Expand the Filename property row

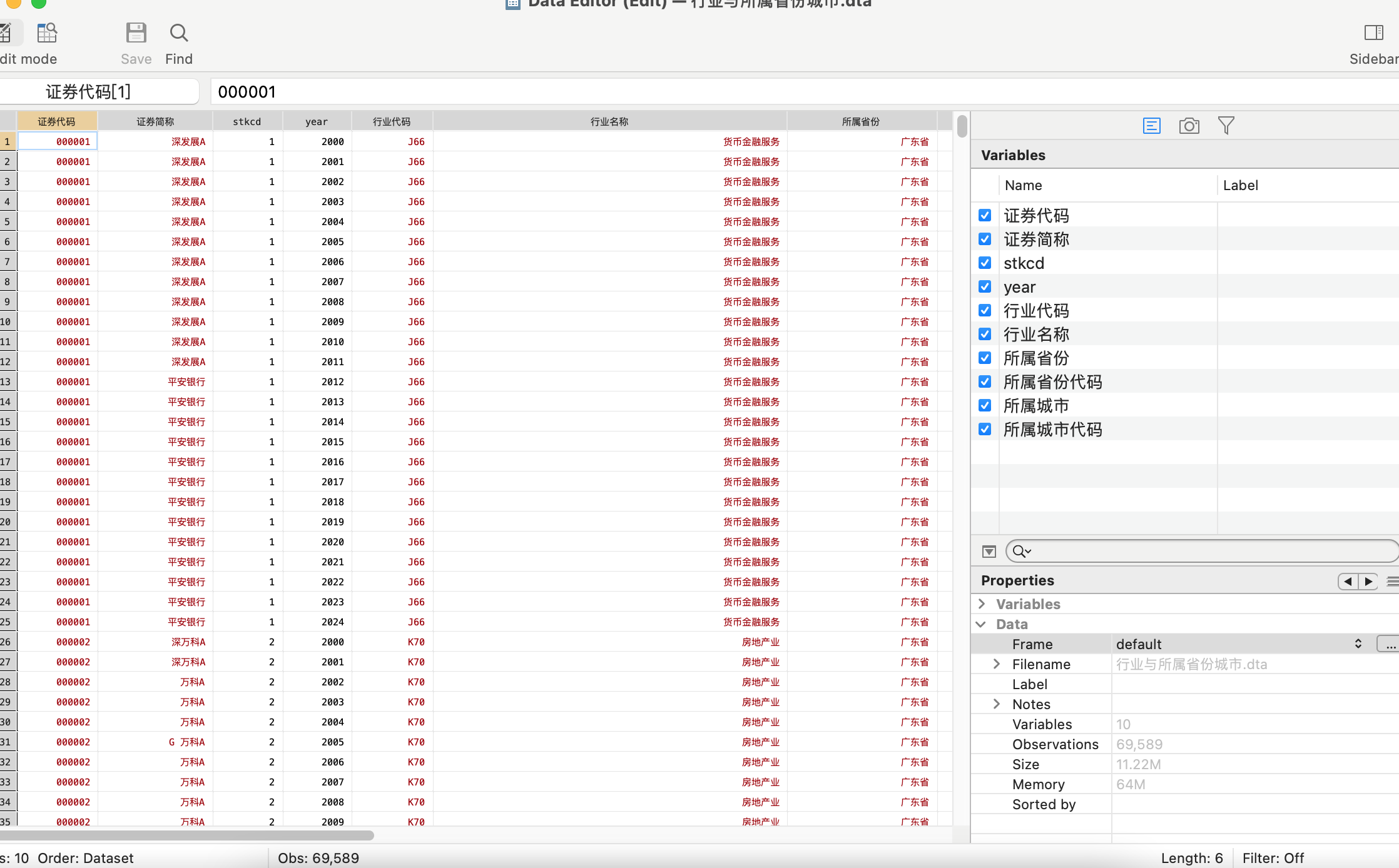coord(997,664)
